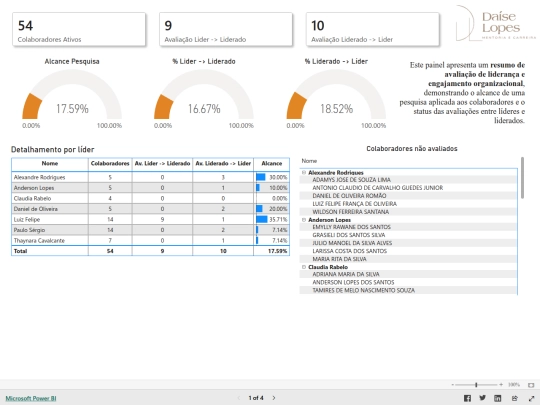Click the % Liderado -> Lider gauge
This screenshot has height=405, width=540.
pyautogui.click(x=336, y=95)
